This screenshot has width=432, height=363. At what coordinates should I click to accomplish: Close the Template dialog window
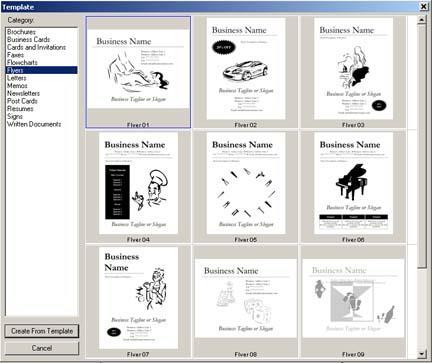423,6
